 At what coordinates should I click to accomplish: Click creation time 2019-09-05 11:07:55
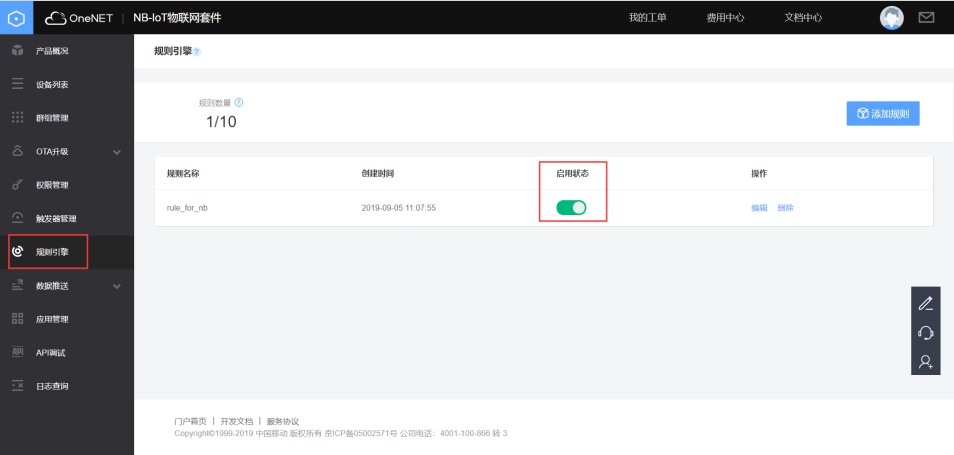pos(399,208)
